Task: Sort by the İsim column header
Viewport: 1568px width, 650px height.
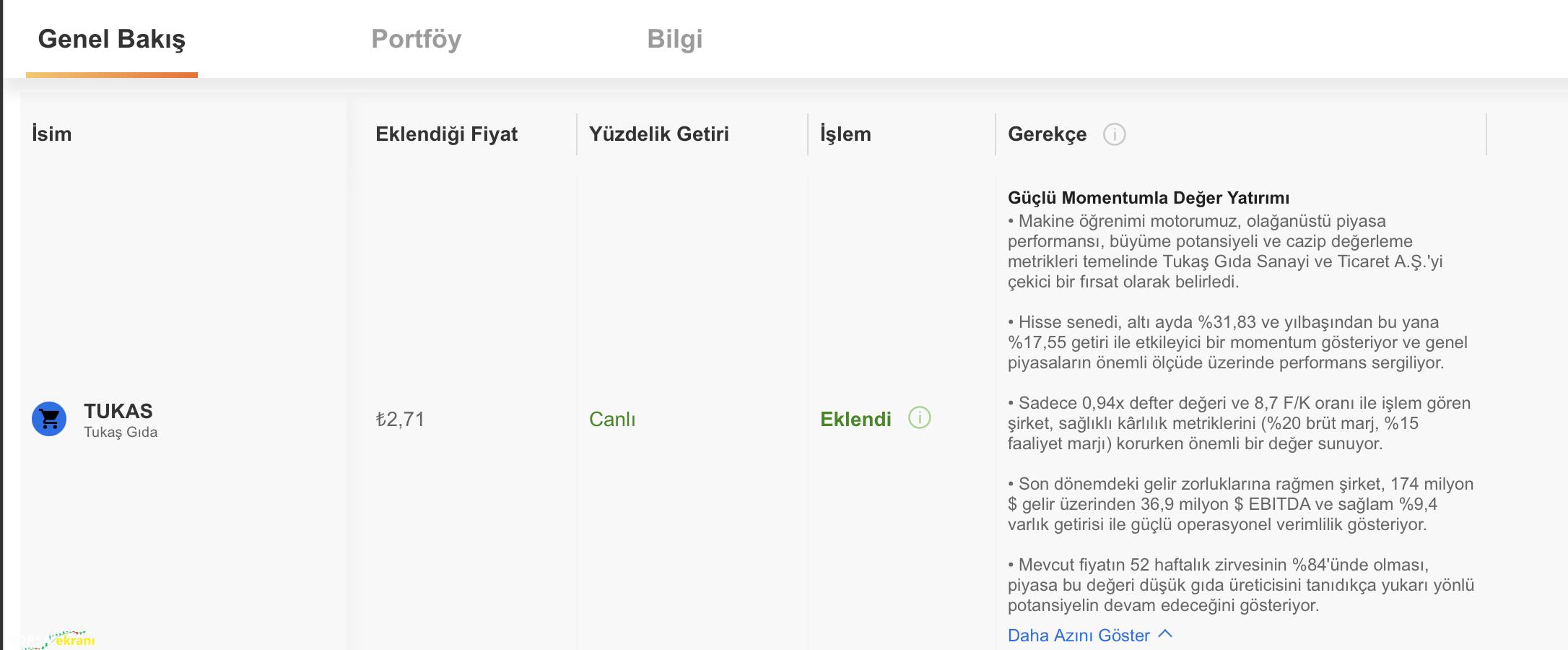Action: 52,134
